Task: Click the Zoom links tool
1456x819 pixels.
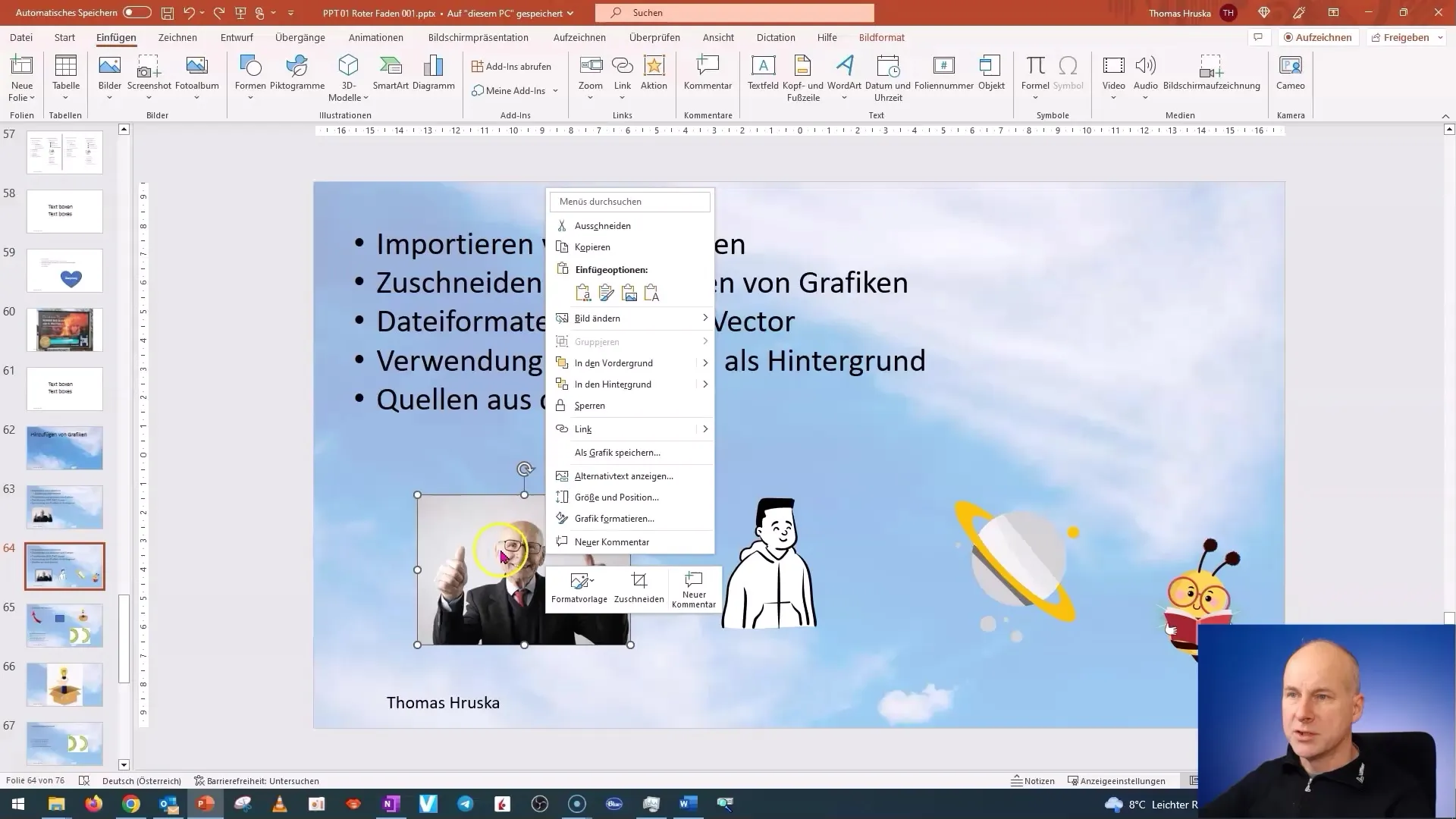Action: (x=591, y=78)
